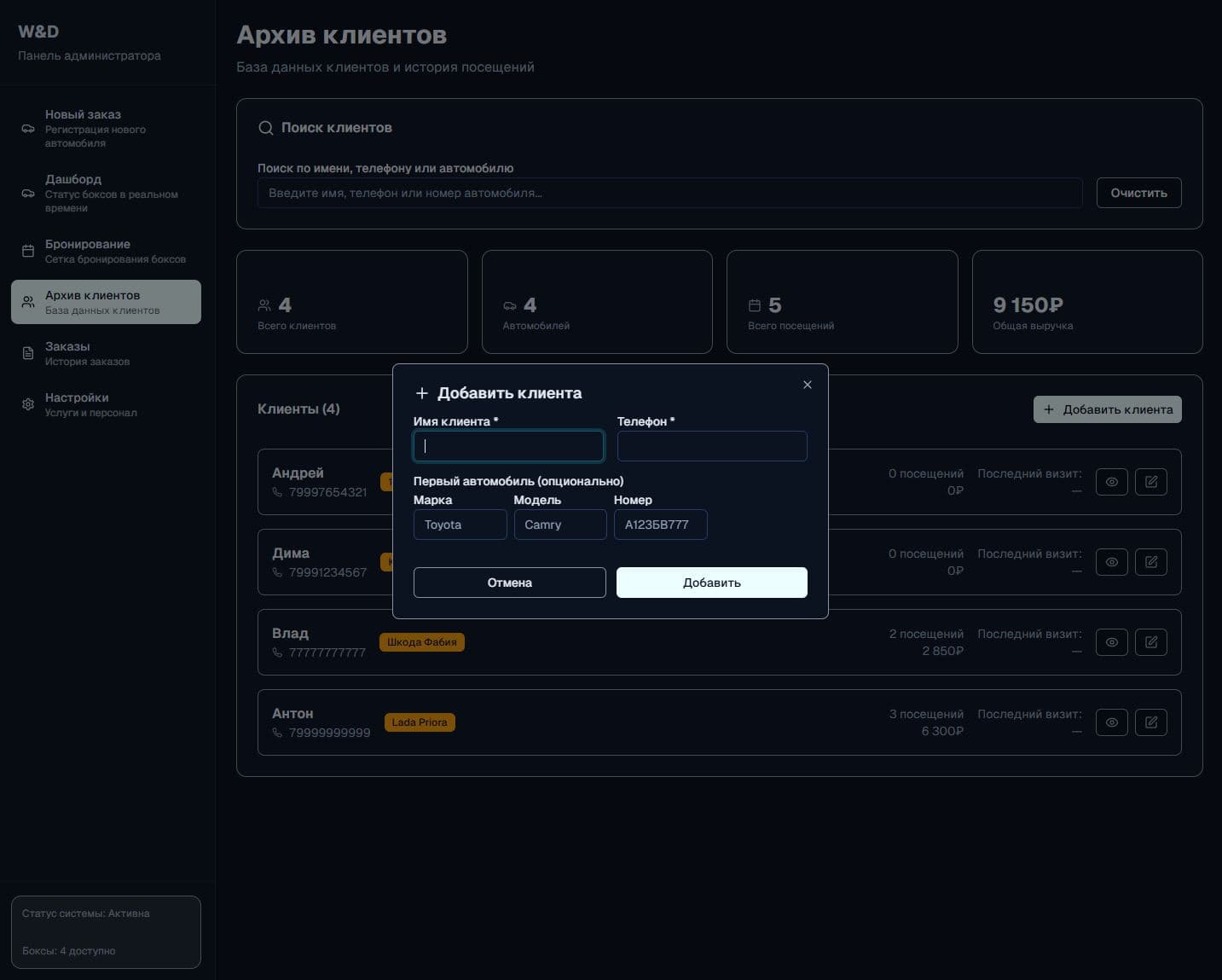Viewport: 1222px width, 980px height.
Task: Click the view eye icon for Андрей
Action: click(1111, 482)
